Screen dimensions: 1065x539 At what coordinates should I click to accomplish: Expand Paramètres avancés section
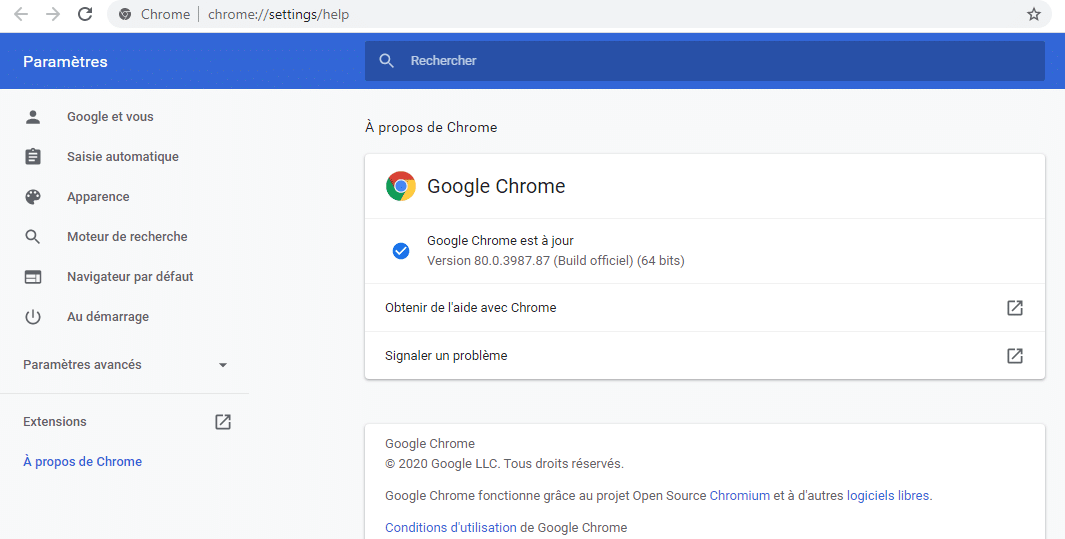click(125, 365)
